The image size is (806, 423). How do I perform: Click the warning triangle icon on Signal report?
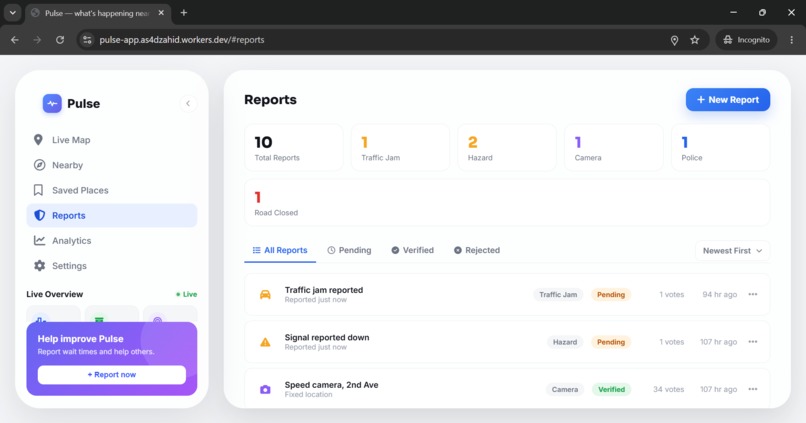(265, 342)
